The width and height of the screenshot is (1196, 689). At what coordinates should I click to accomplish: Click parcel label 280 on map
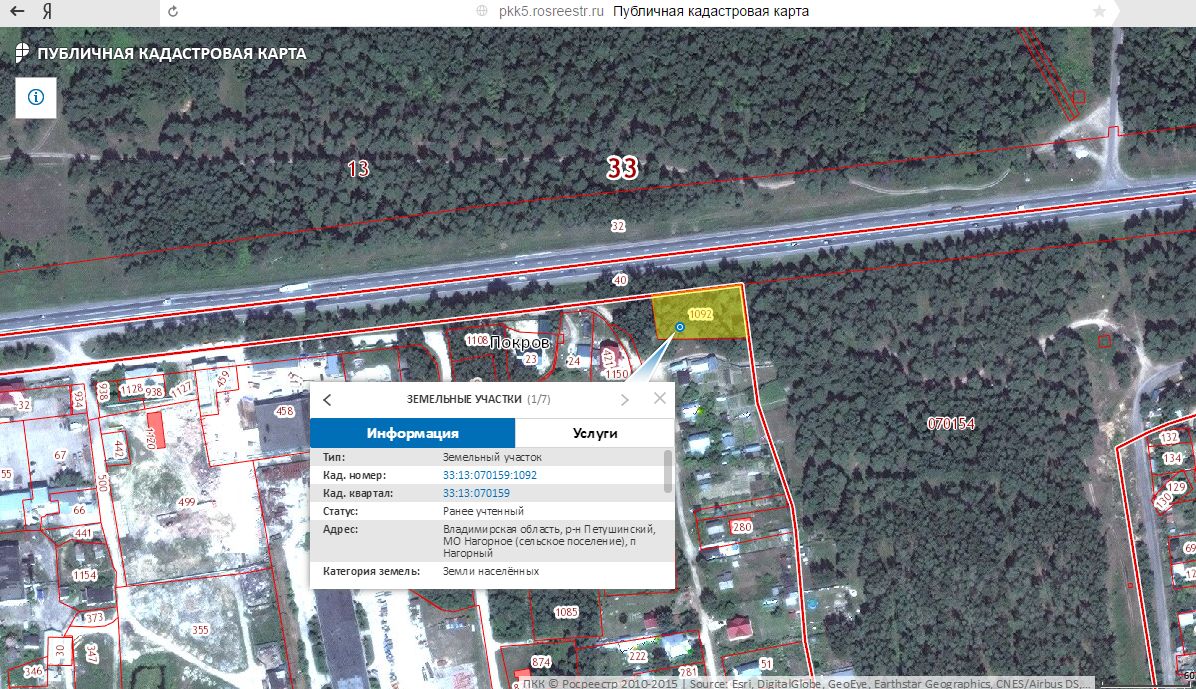[741, 527]
